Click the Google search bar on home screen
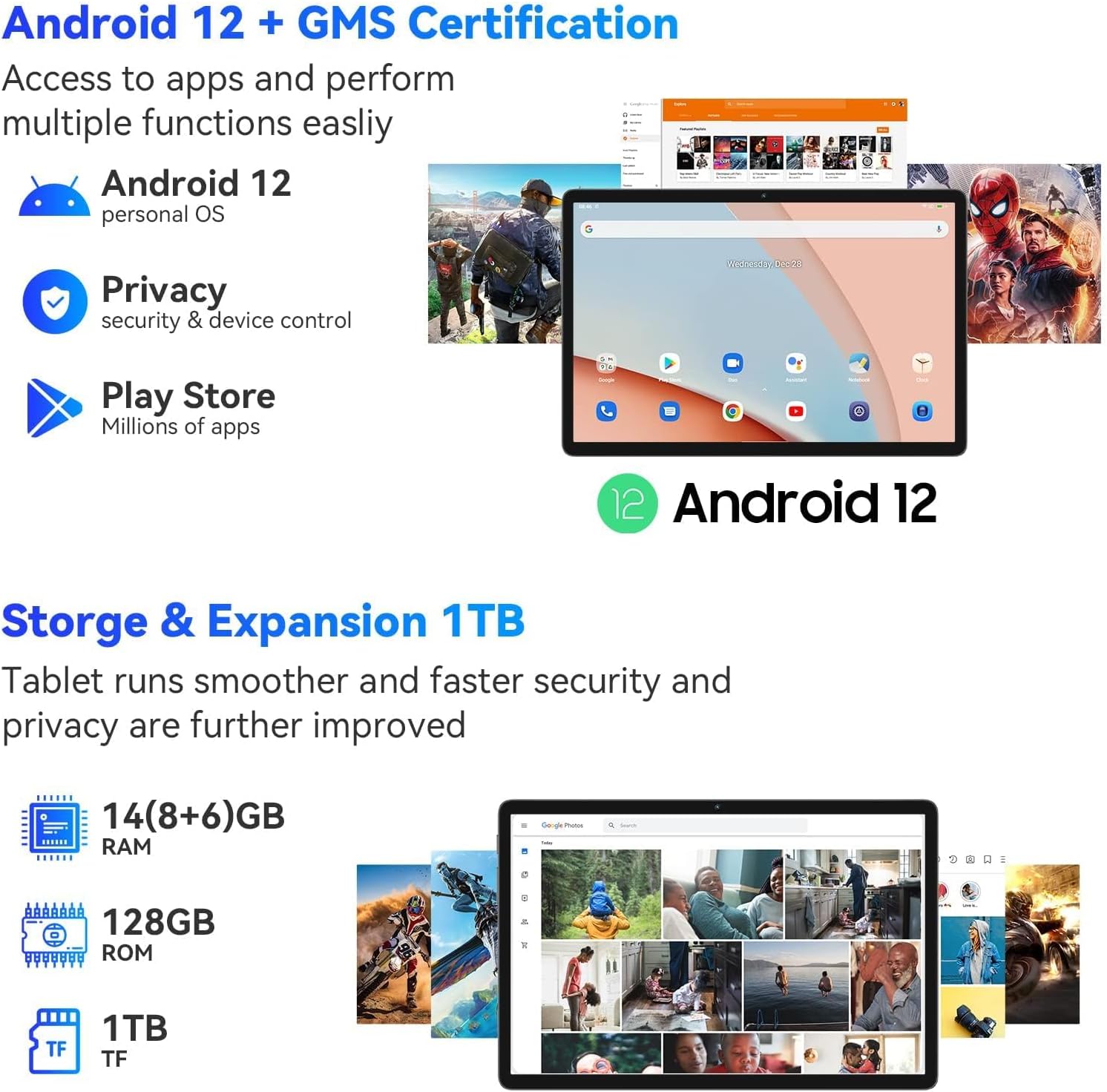Image resolution: width=1107 pixels, height=1092 pixels. [763, 229]
